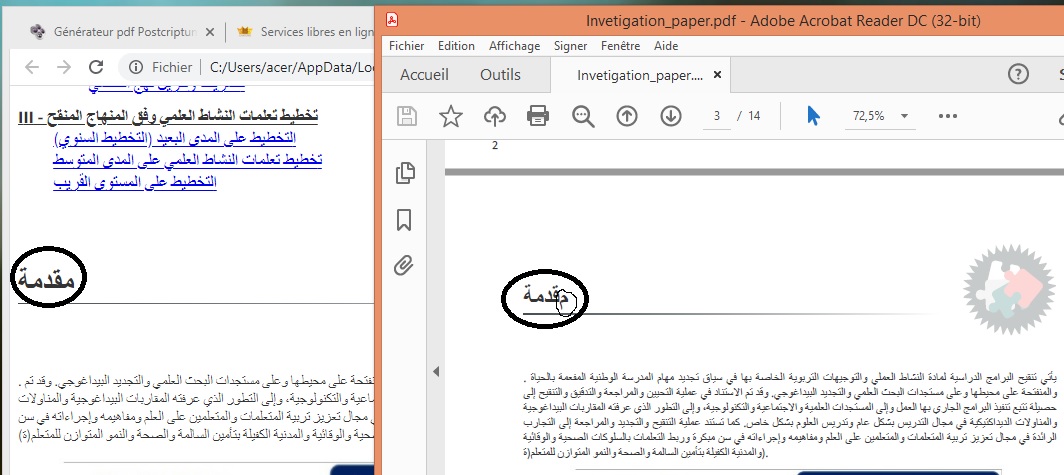
Task: Click the Save icon in Acrobat toolbar
Action: pyautogui.click(x=406, y=116)
